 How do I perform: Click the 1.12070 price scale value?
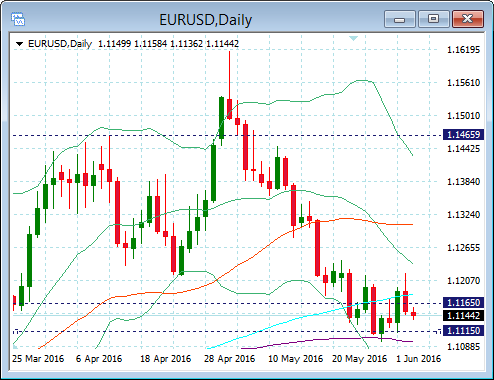coord(463,280)
